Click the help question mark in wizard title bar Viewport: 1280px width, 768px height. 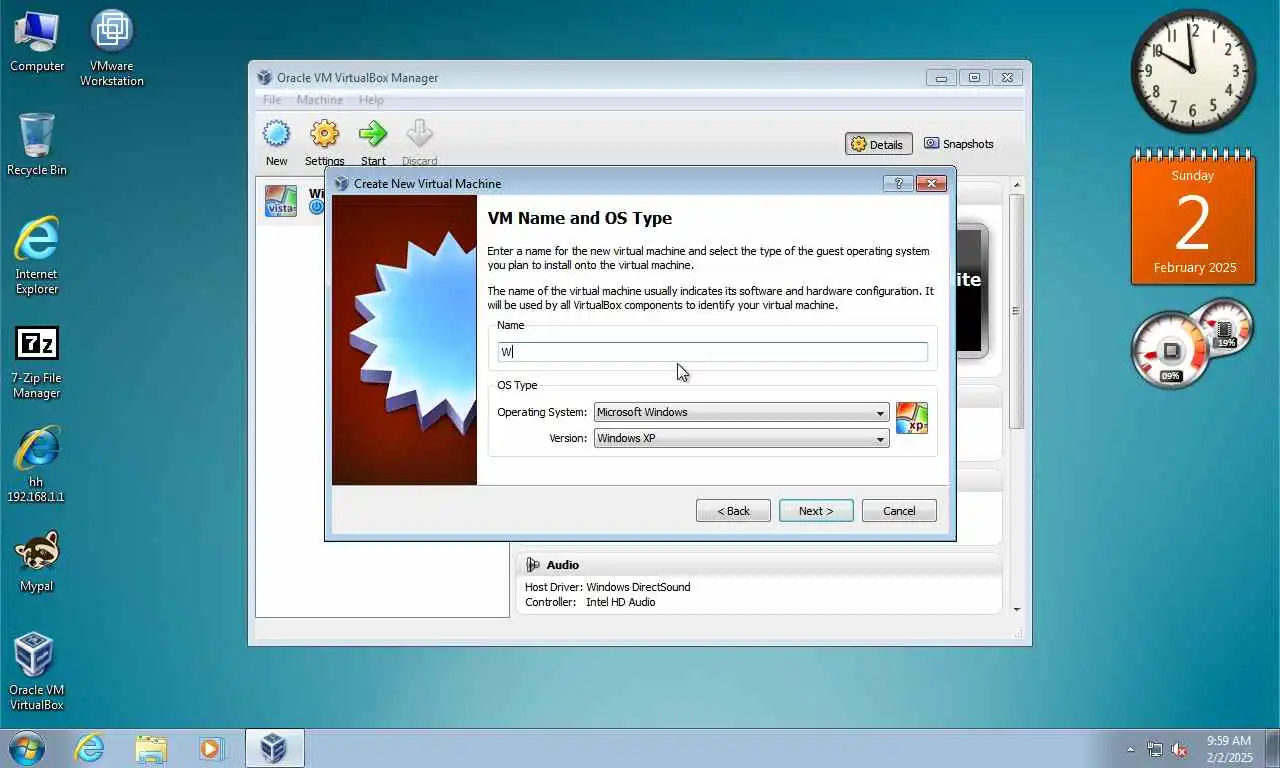coord(898,183)
